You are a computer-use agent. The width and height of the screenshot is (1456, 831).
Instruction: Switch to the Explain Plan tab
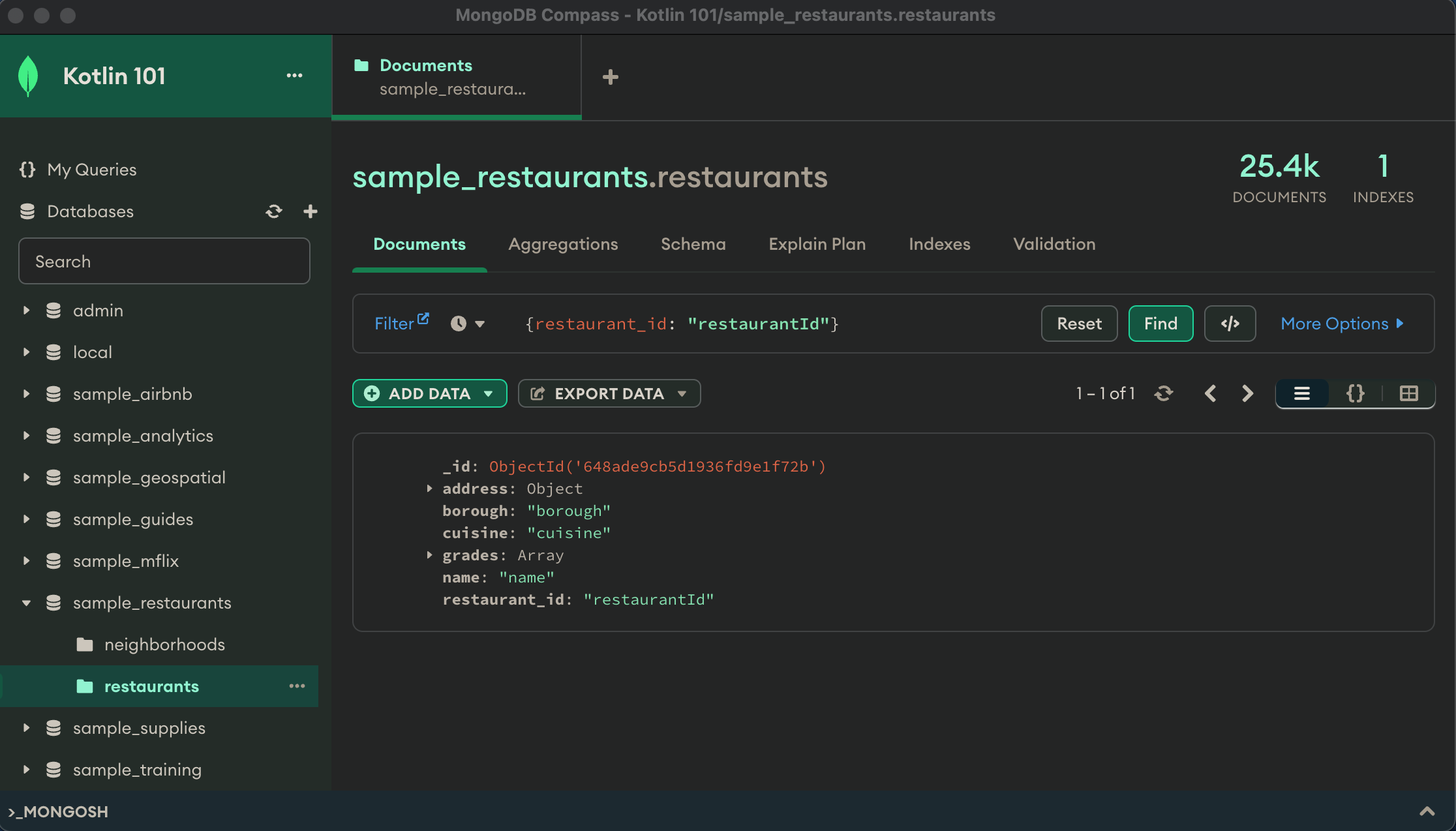817,244
